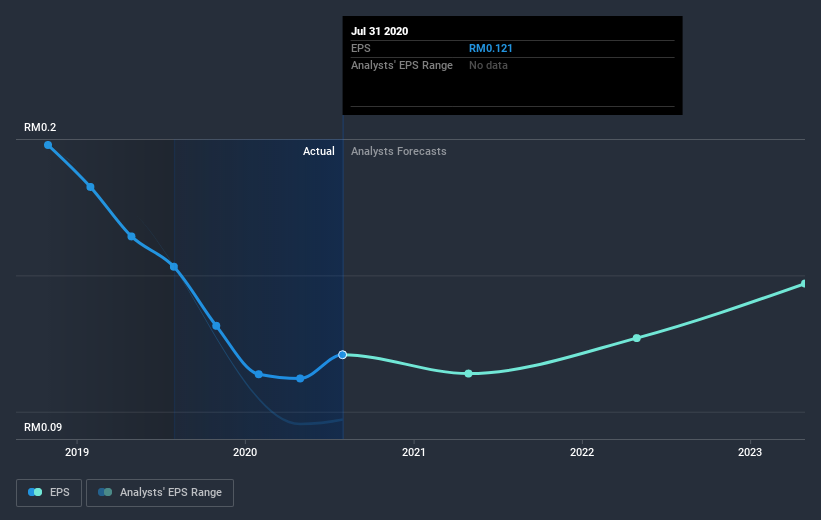Click the 'No data' tooltip text
Screen dimensions: 821x520
pos(488,65)
